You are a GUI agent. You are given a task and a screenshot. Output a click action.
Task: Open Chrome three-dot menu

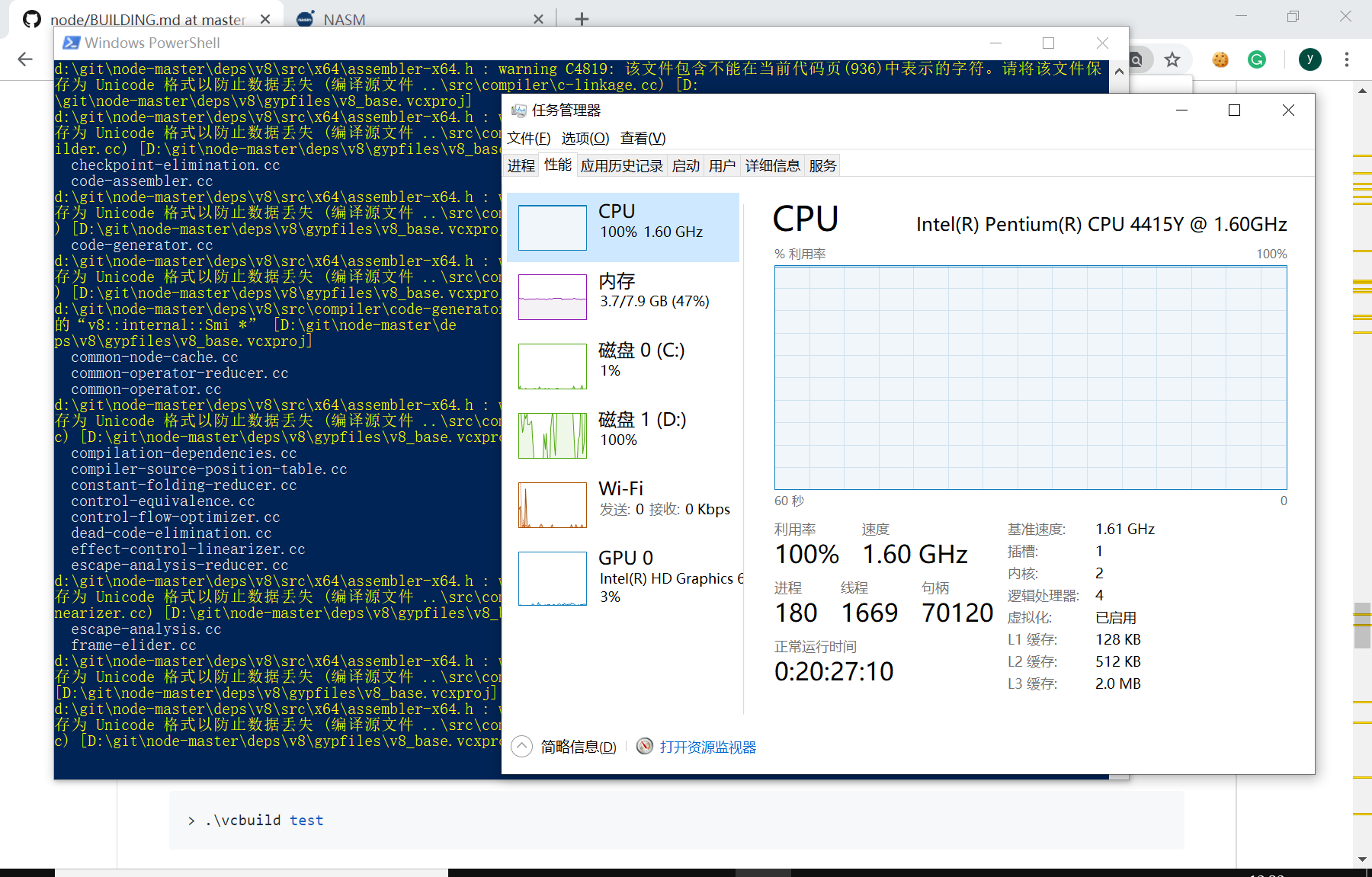(x=1347, y=59)
